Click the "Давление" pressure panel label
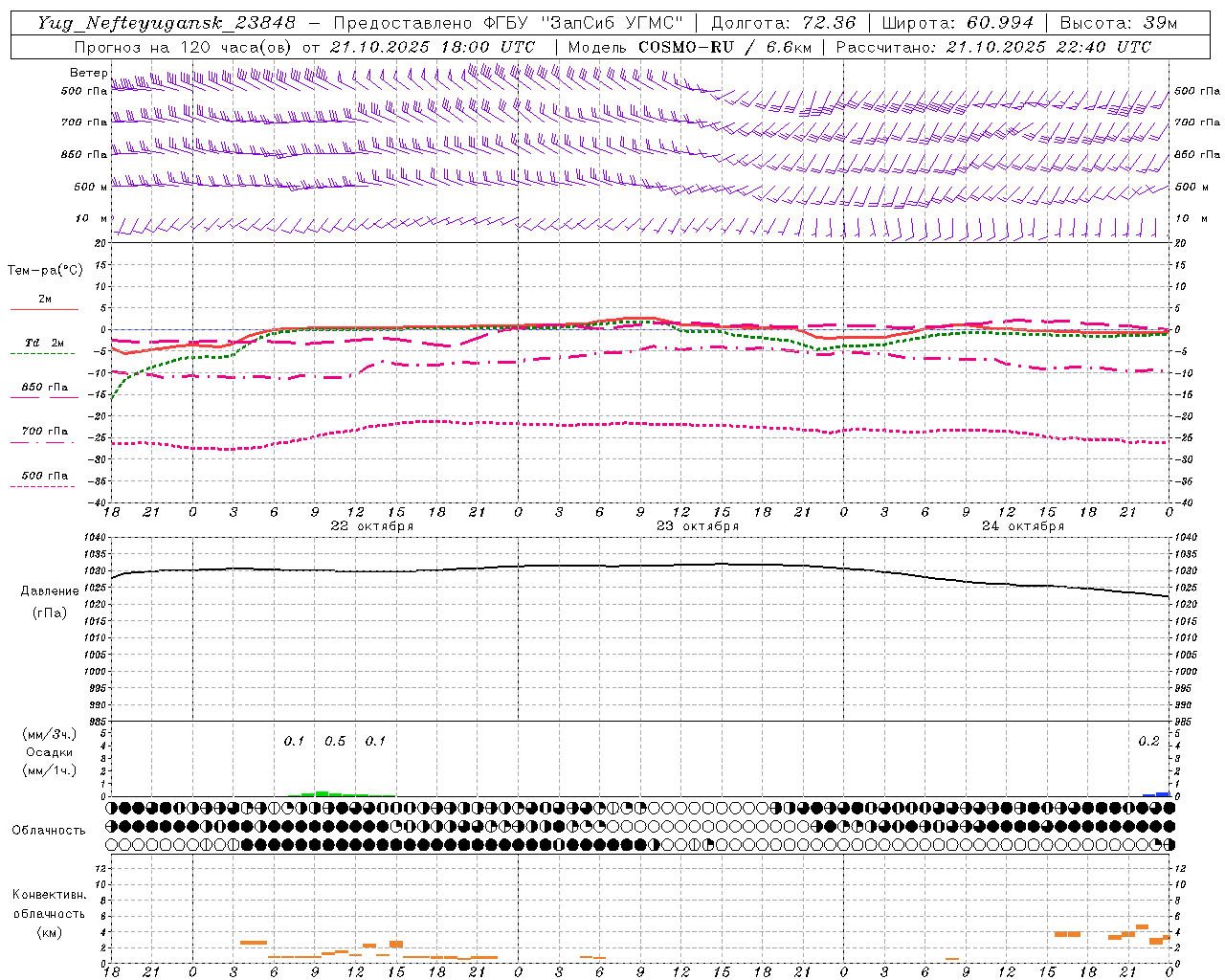 click(x=50, y=591)
